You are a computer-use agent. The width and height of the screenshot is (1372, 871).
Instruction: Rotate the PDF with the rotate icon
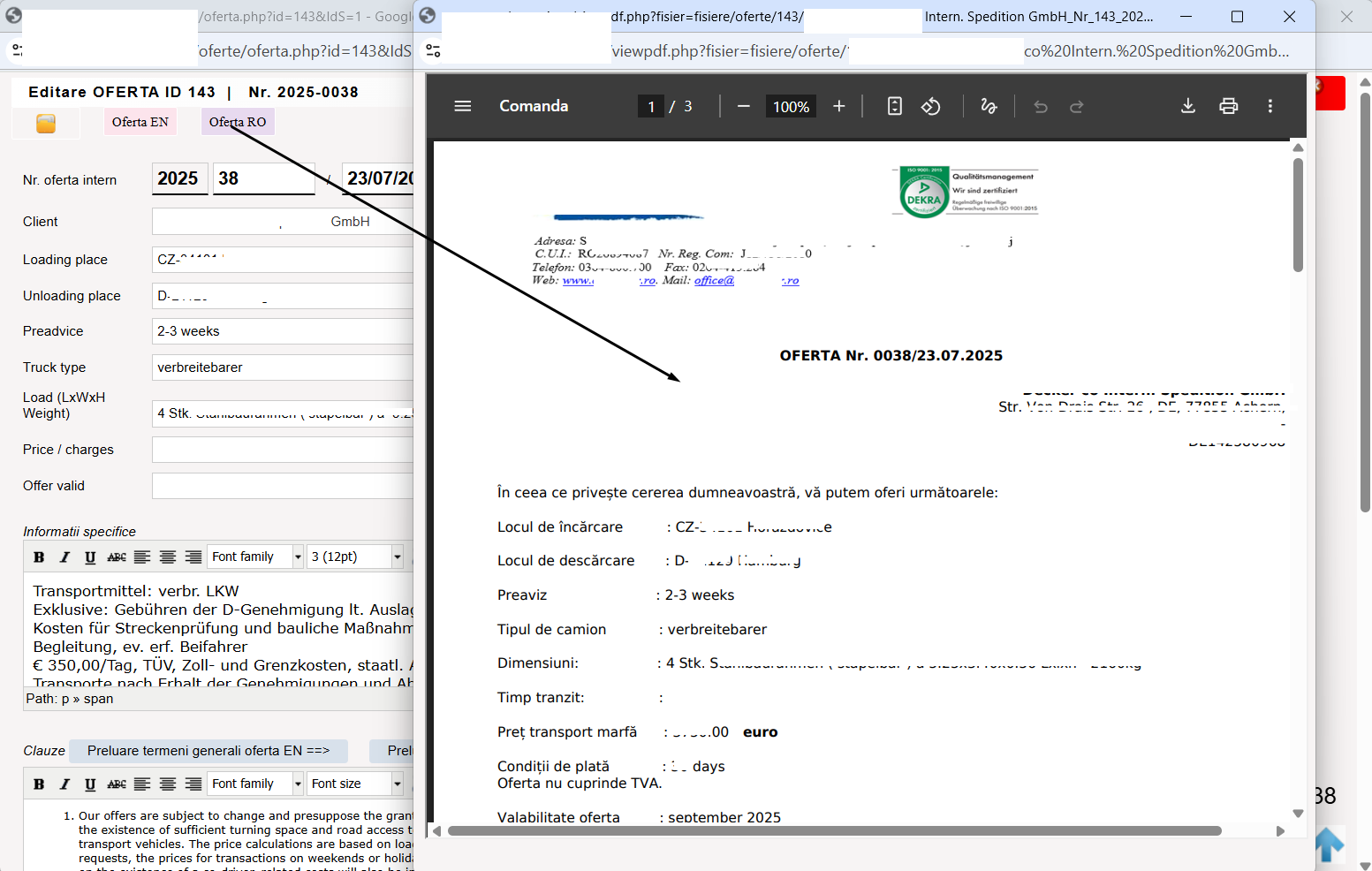pyautogui.click(x=931, y=106)
